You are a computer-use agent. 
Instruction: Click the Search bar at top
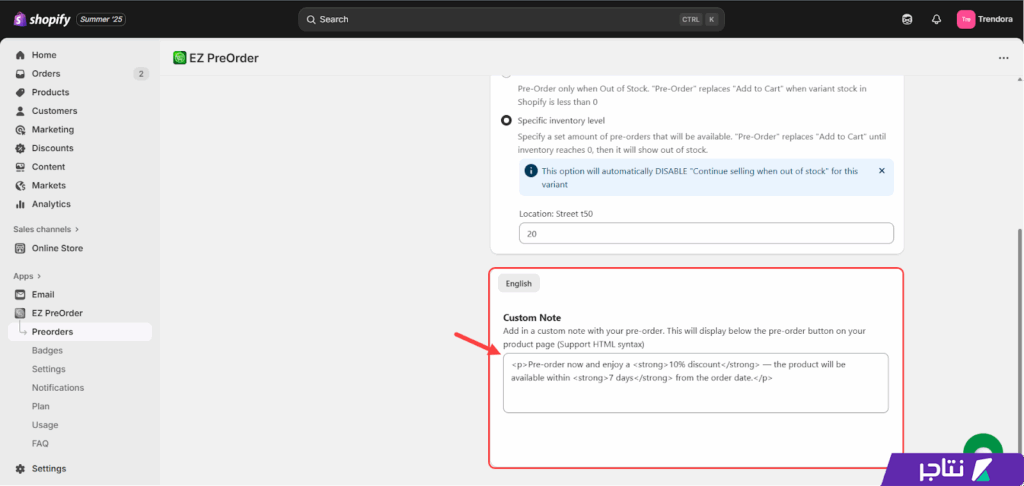click(x=510, y=19)
